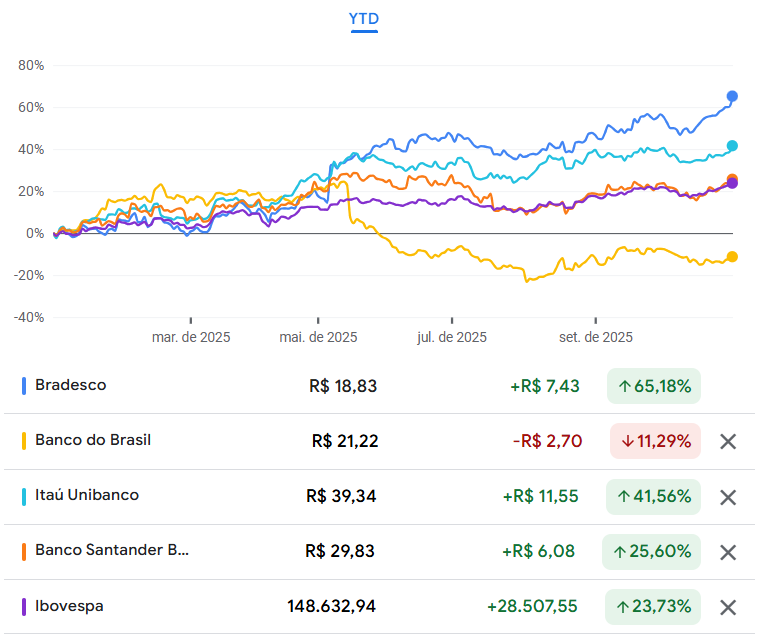Open the Ibovespa index details
The width and height of the screenshot is (766, 634).
[x=69, y=605]
